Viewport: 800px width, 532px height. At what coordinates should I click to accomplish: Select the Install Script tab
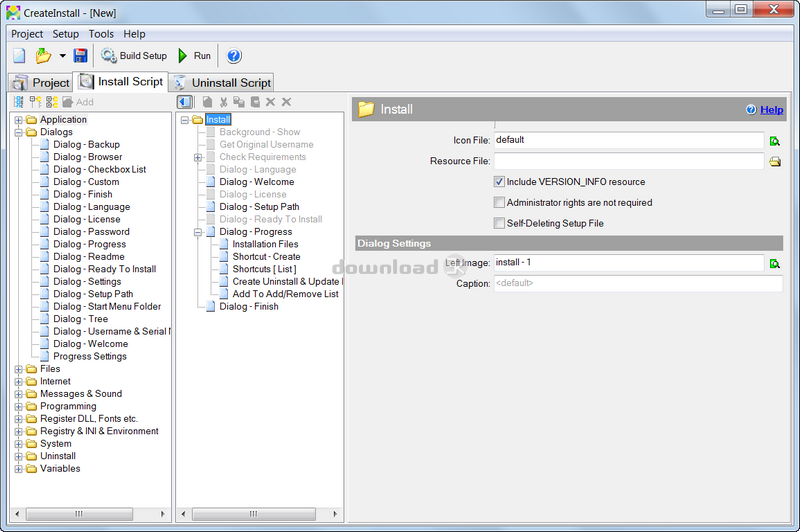point(121,82)
